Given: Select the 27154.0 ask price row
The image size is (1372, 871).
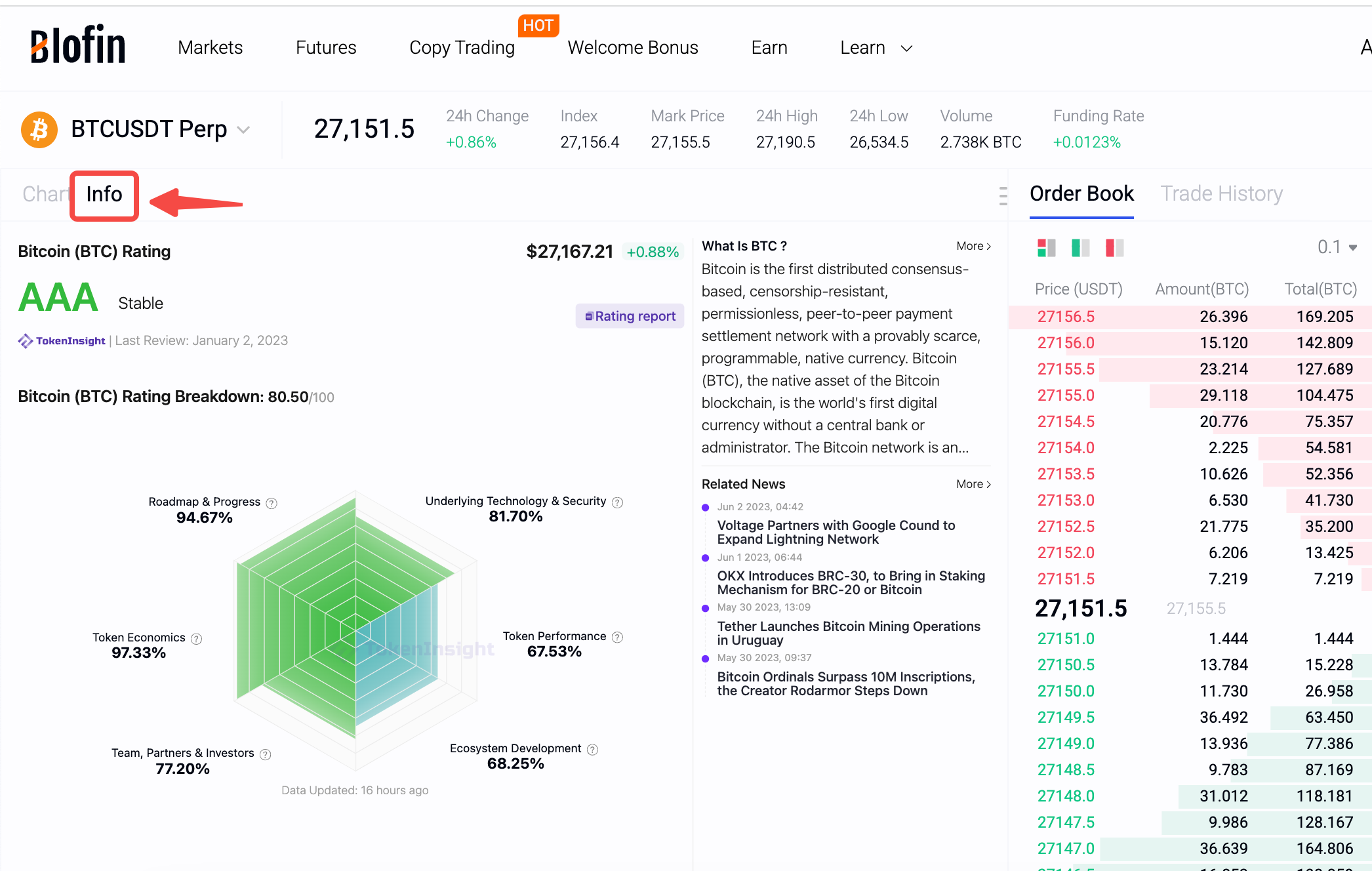Looking at the screenshot, I should (1190, 448).
